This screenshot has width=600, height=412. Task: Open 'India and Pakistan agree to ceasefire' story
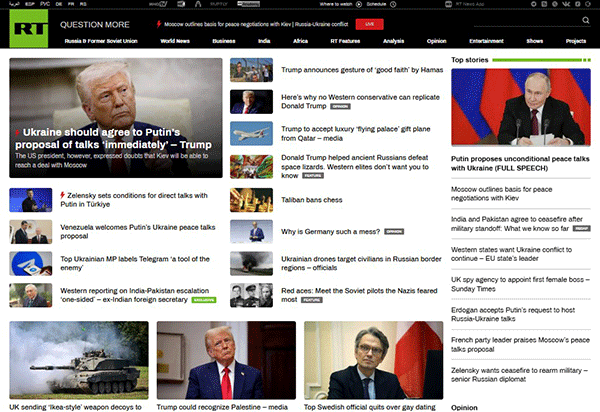coord(517,223)
